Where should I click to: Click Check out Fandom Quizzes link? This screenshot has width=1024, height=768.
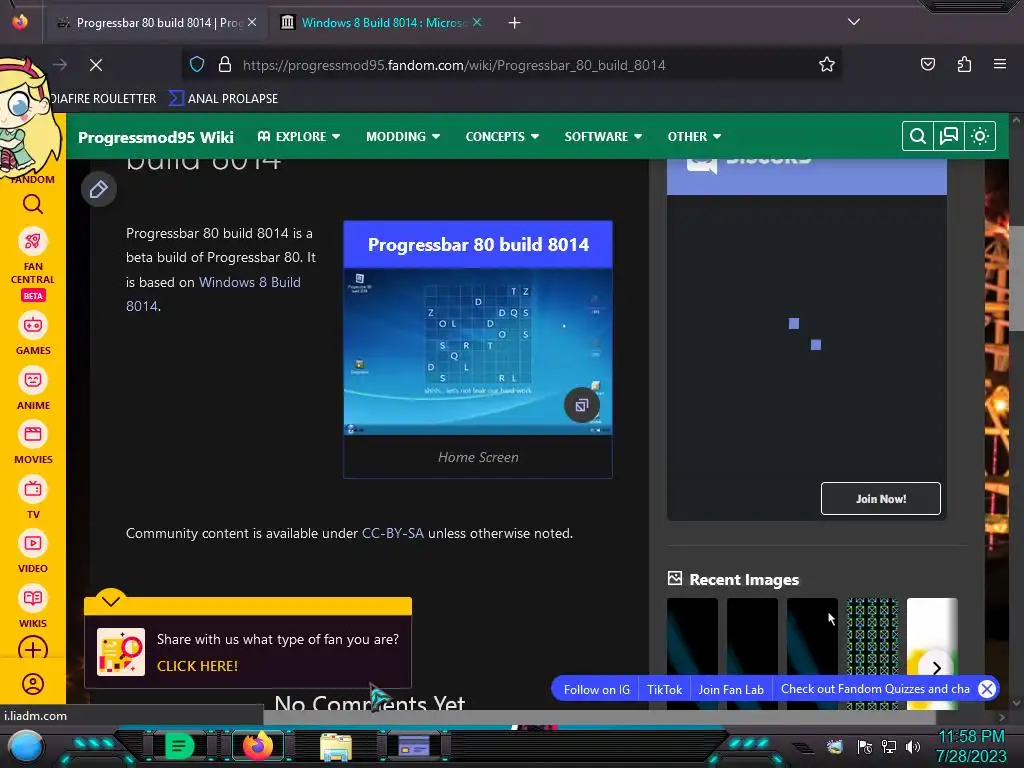point(875,689)
